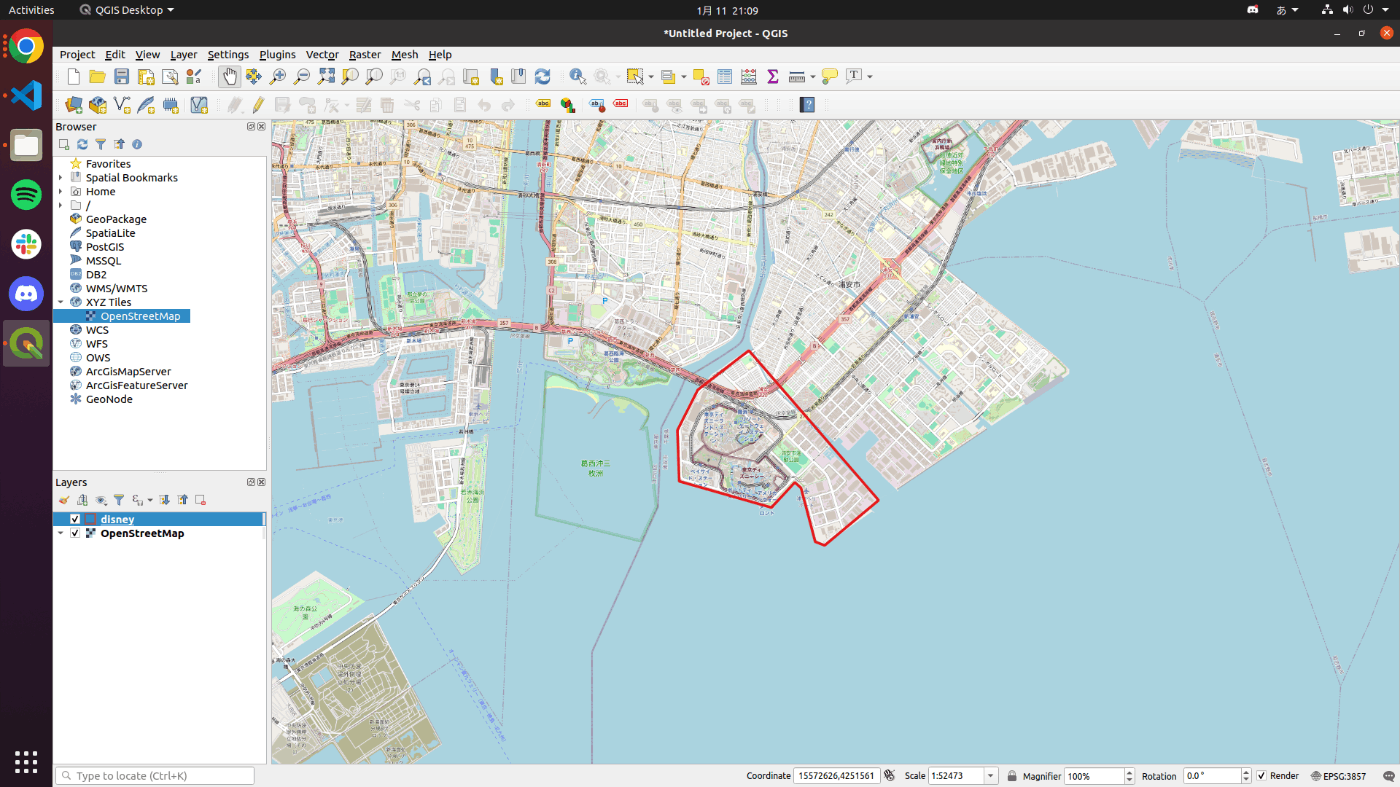This screenshot has height=787, width=1400.
Task: Click the Rotation value field
Action: (x=1211, y=776)
